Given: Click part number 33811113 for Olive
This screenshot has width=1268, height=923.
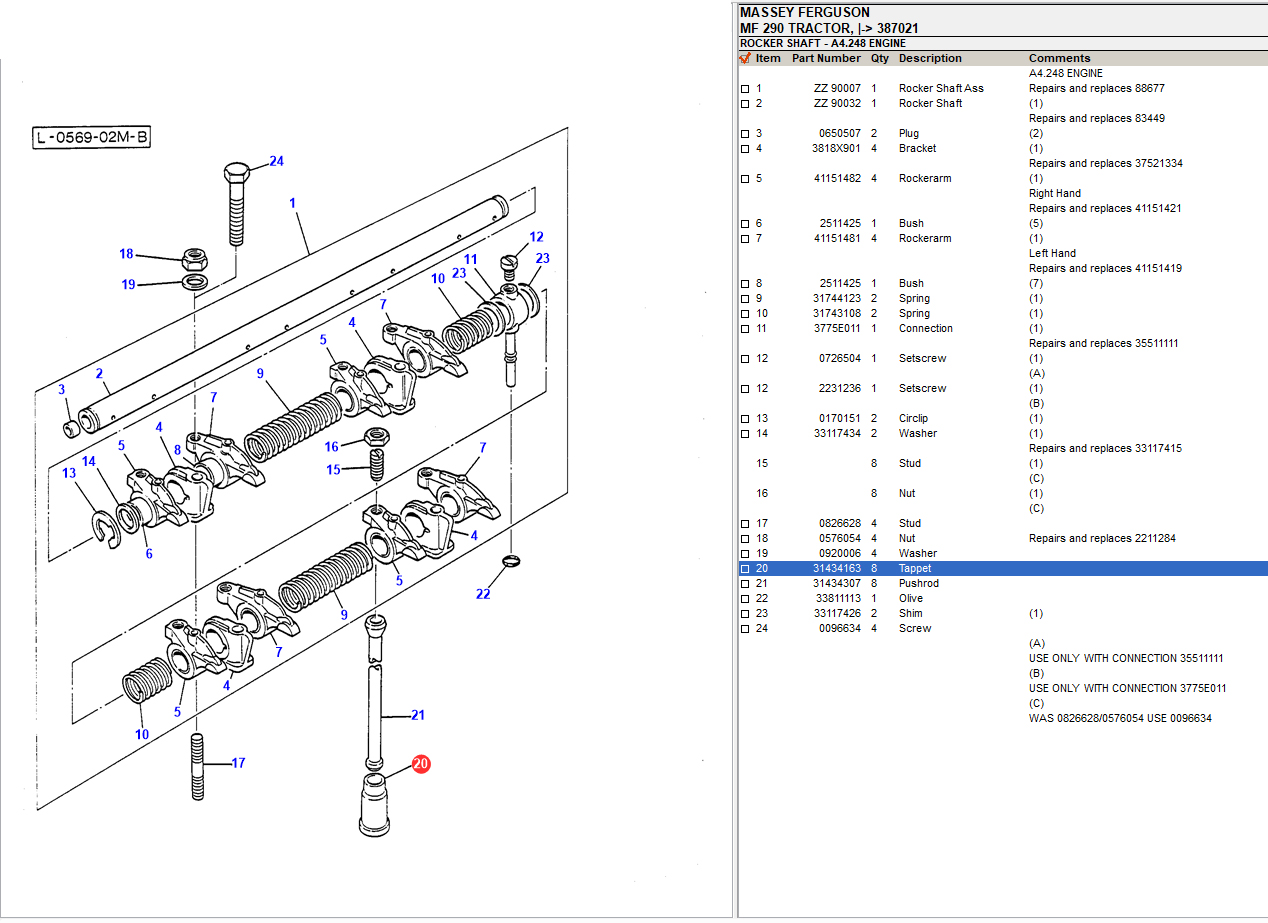Looking at the screenshot, I should [837, 598].
